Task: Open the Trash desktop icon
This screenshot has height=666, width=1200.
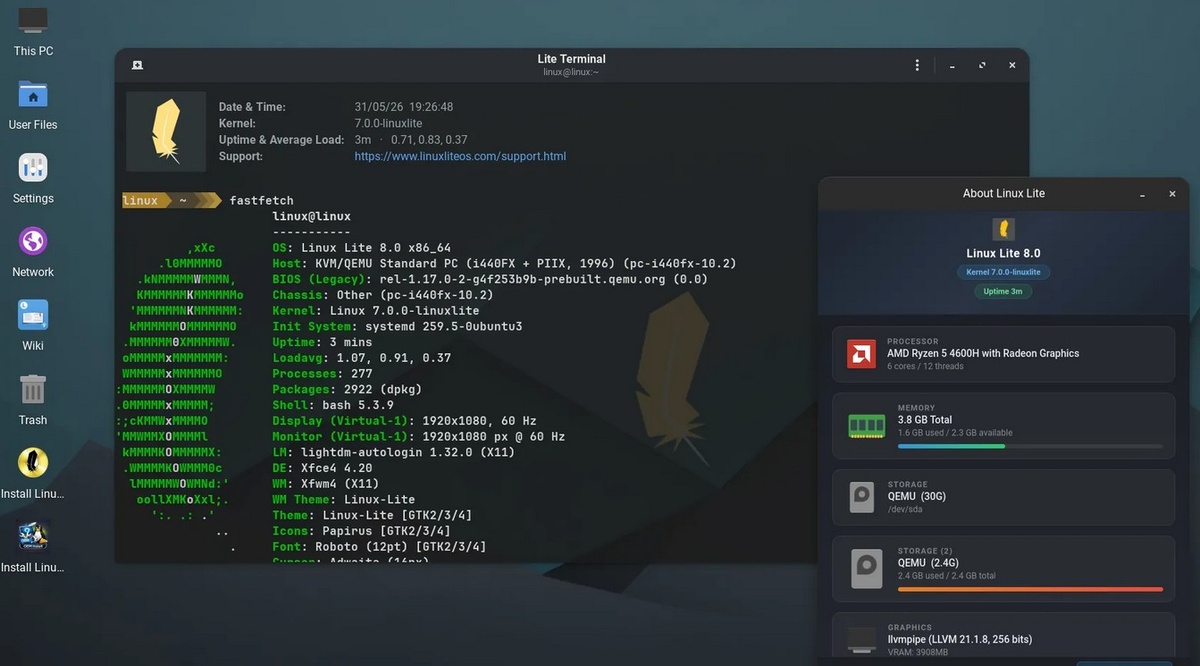Action: (33, 390)
